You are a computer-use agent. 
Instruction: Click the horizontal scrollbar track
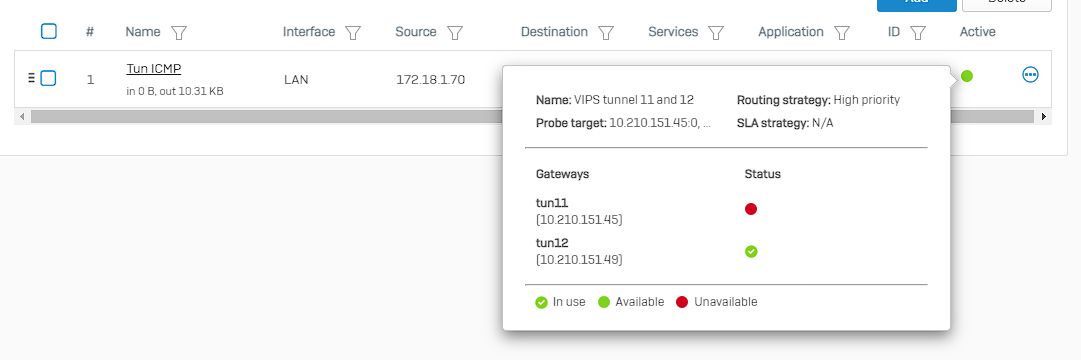tap(266, 117)
